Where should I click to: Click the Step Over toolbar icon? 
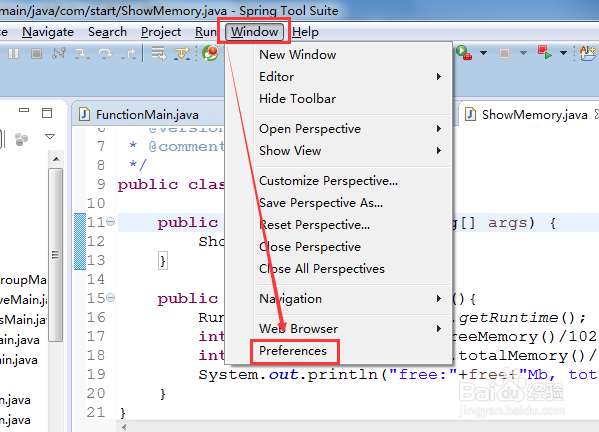(x=105, y=53)
